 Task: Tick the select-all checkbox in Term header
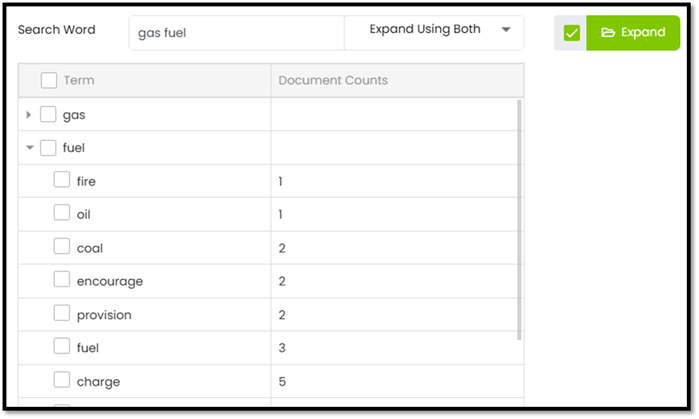49,81
